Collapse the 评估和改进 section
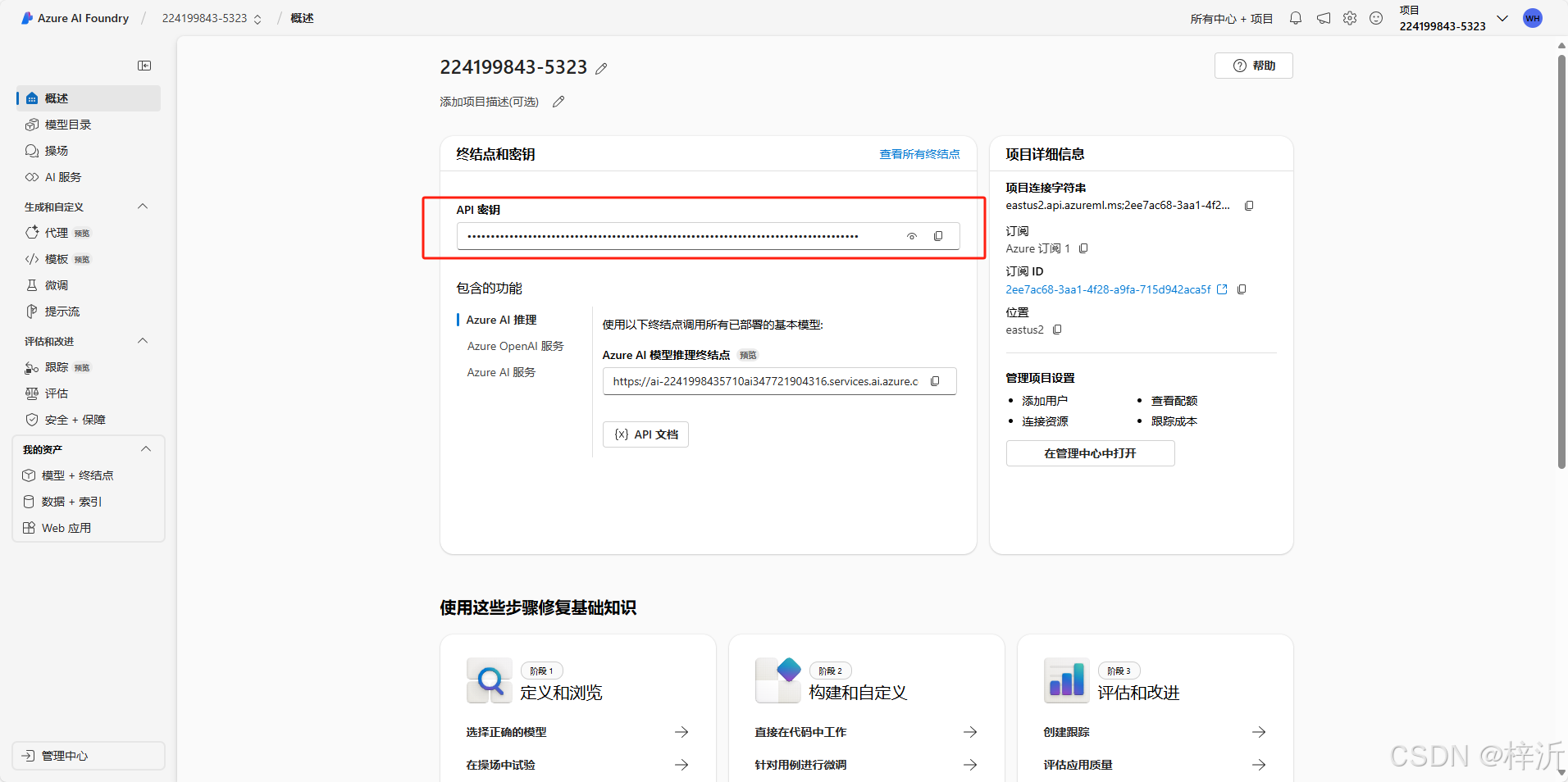 (x=143, y=341)
